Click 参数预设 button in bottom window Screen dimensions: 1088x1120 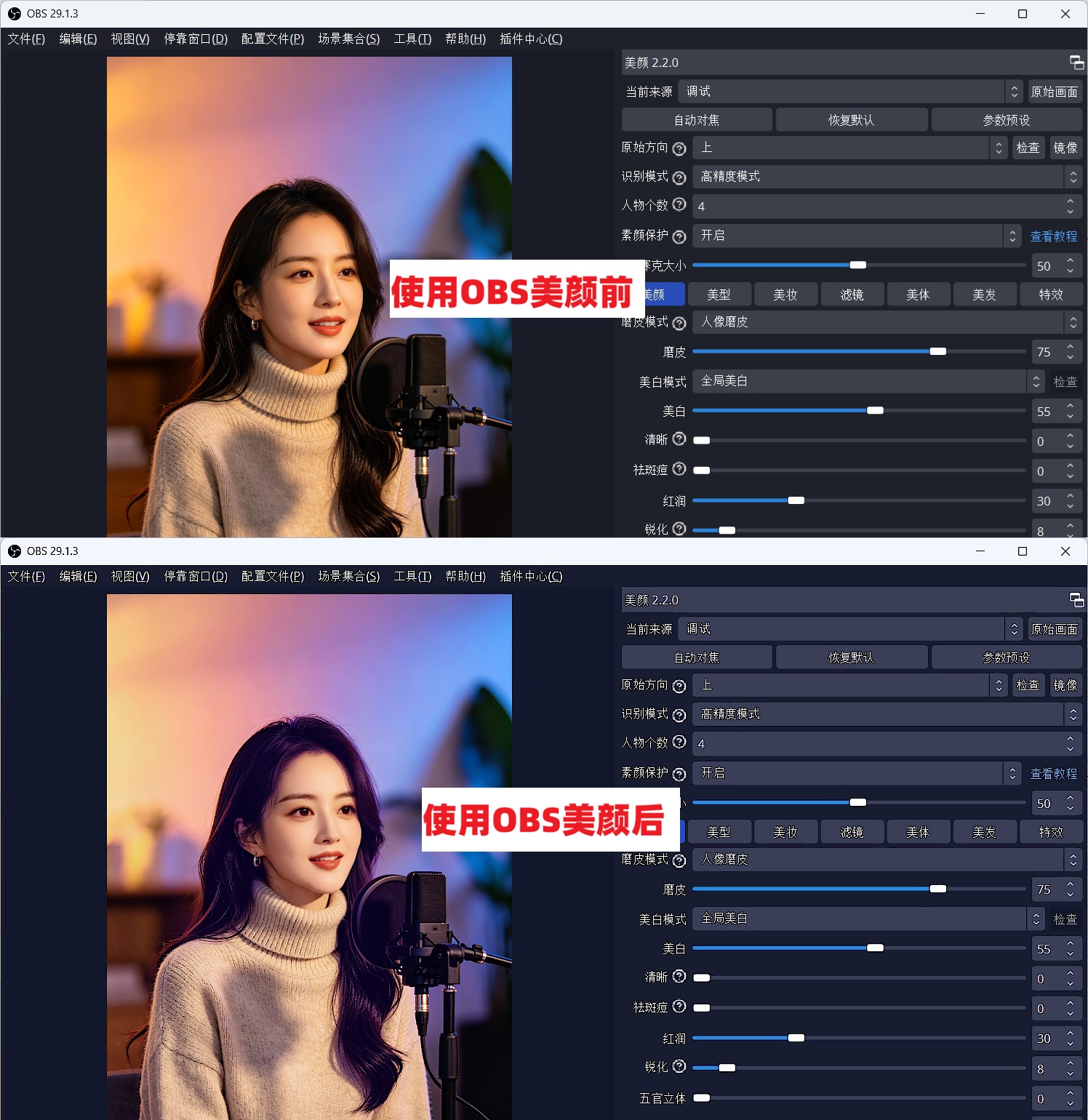1007,657
